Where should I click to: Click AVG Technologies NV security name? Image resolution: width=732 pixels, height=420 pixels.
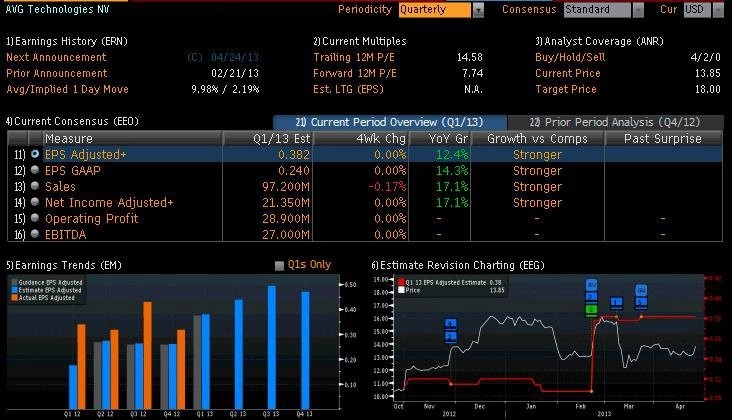(x=57, y=9)
